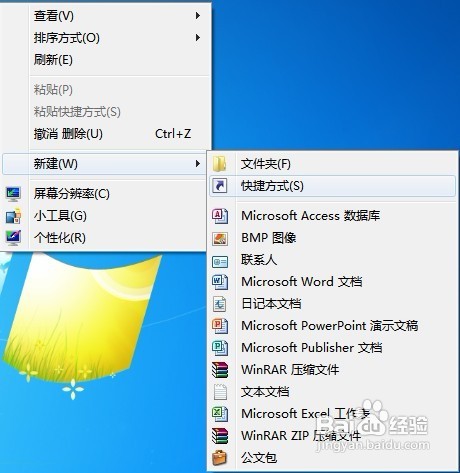Click the blank text document icon
This screenshot has height=473, width=460.
pyautogui.click(x=220, y=392)
